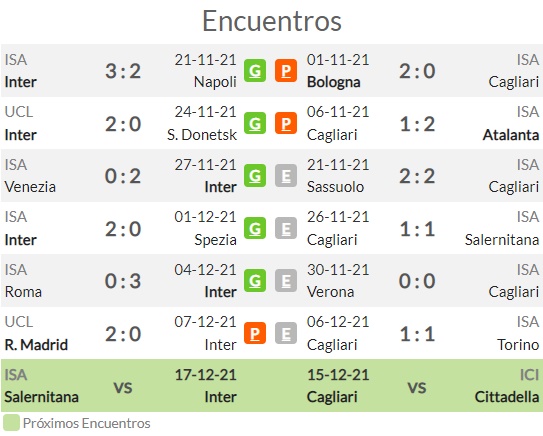Click the Venezia team name
The width and height of the screenshot is (543, 436).
tap(30, 187)
